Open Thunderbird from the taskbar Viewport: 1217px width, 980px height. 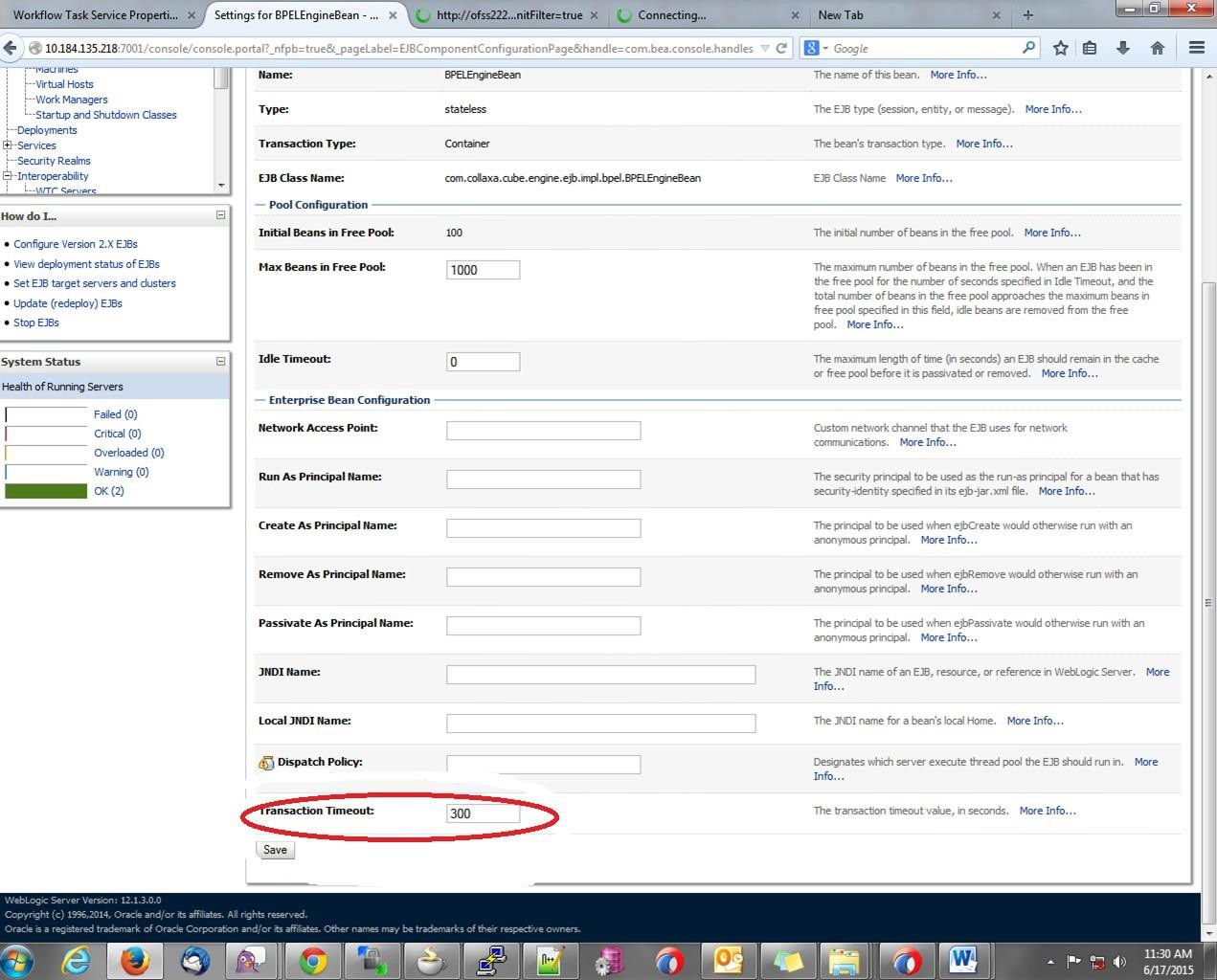click(x=194, y=960)
